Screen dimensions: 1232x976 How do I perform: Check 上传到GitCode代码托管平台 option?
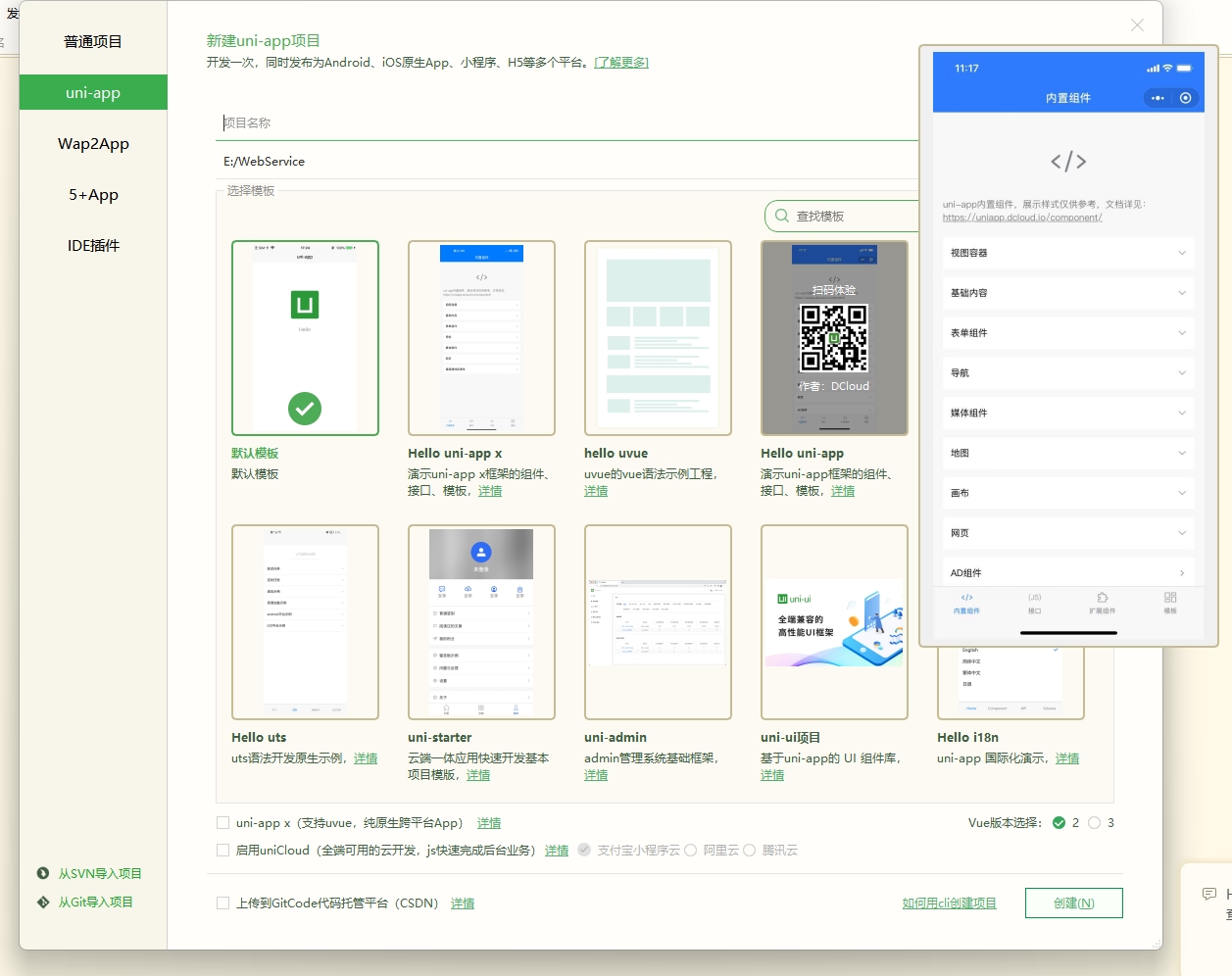(223, 903)
